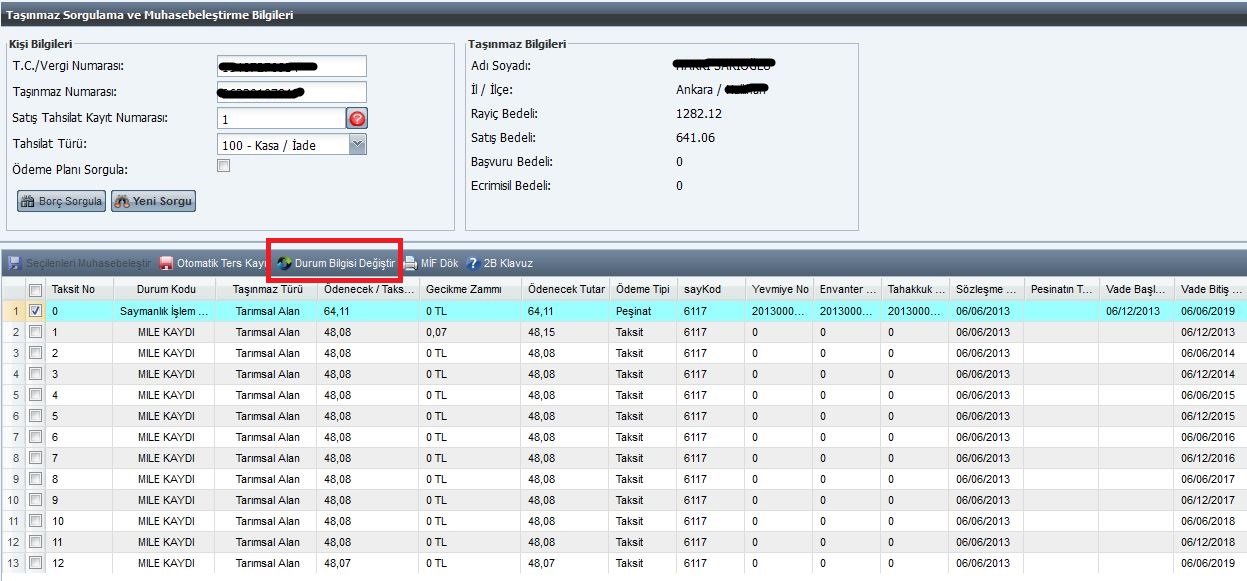Click into the Taşınmaz Numarası field
The image size is (1247, 581).
tap(292, 92)
